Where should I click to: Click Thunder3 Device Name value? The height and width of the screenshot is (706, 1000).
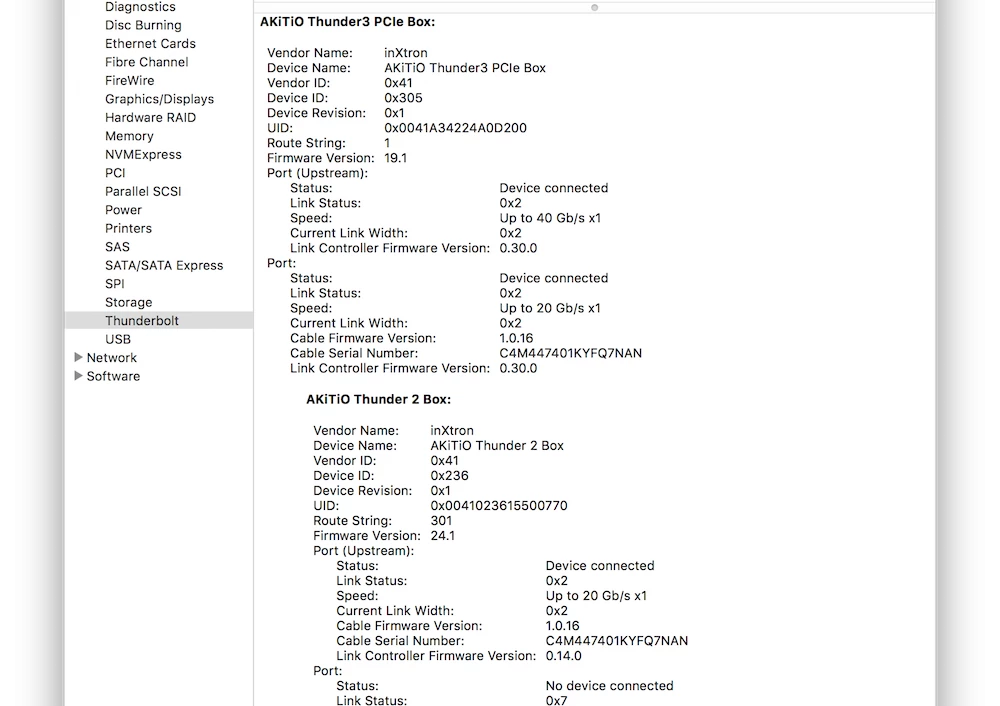point(465,68)
